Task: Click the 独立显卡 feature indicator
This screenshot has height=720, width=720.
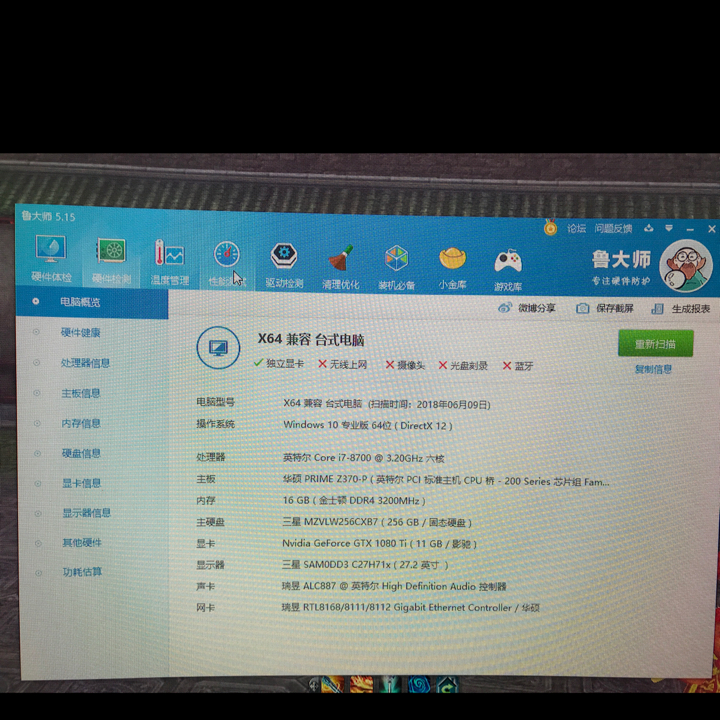Action: pyautogui.click(x=279, y=364)
